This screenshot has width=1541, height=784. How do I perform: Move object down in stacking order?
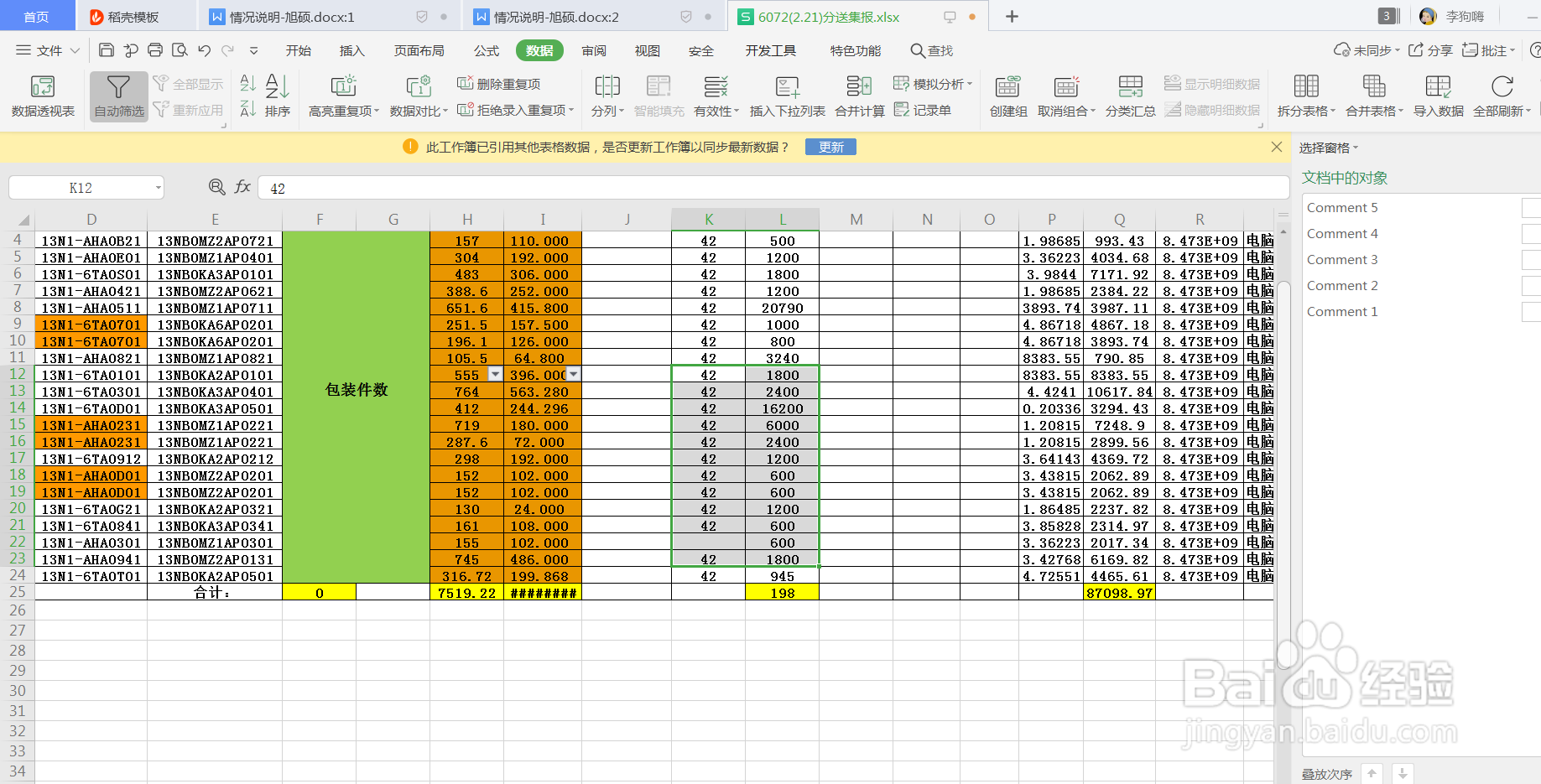pyautogui.click(x=1403, y=773)
